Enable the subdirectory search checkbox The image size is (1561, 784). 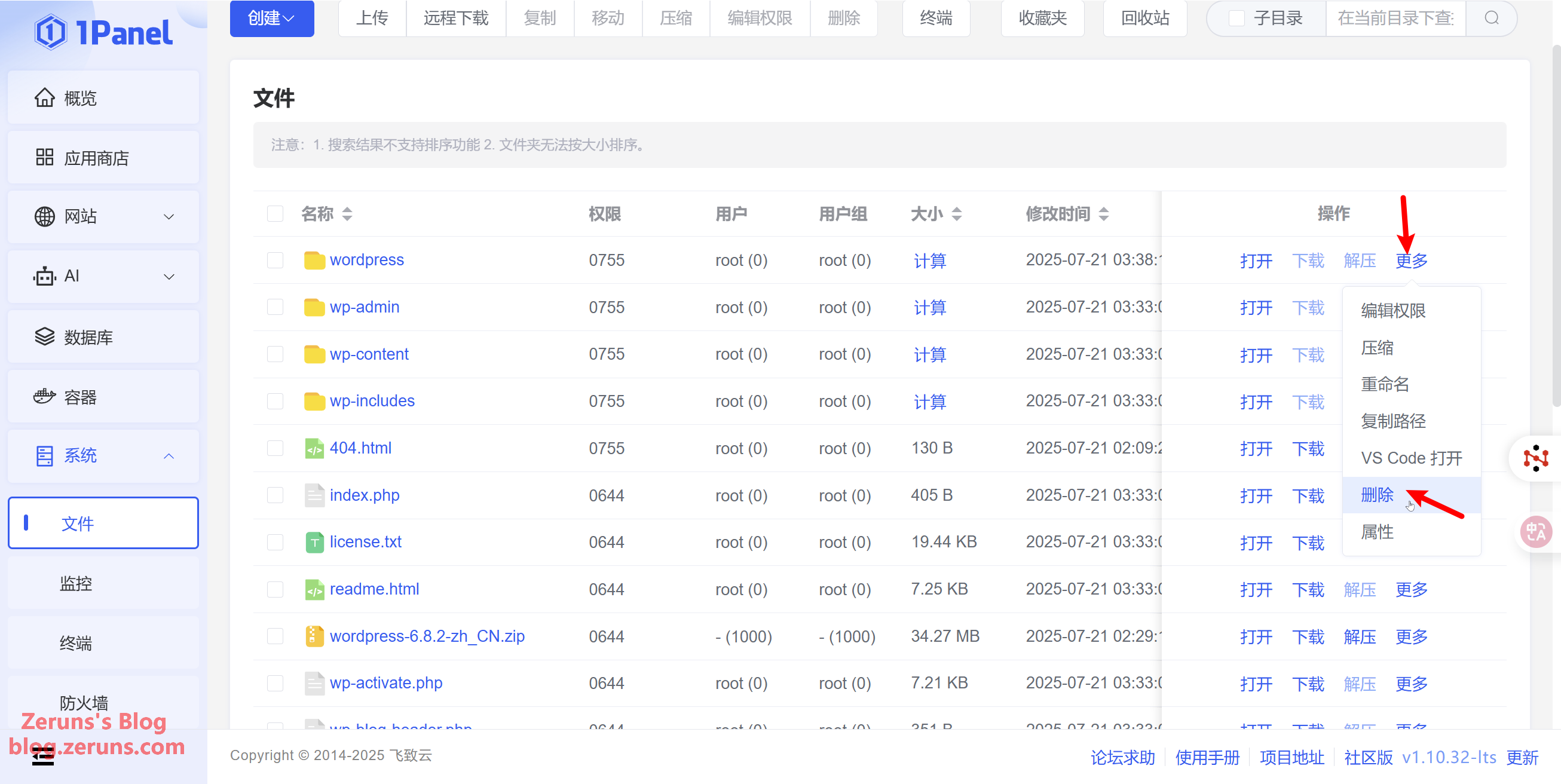coord(1236,18)
